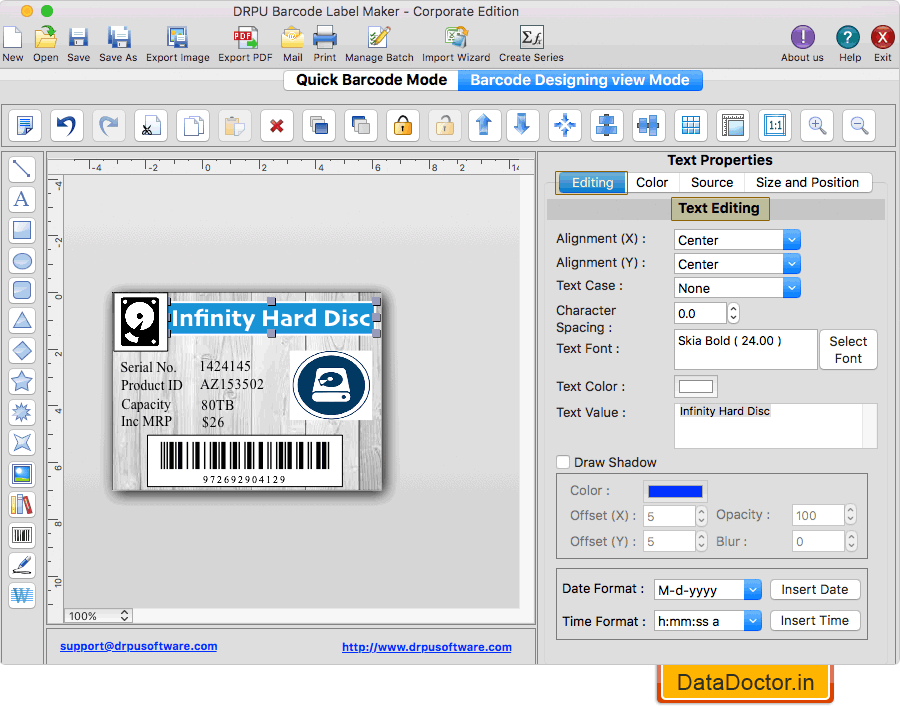Switch to the Editing tab
Screen dimensions: 900x706
(x=592, y=183)
